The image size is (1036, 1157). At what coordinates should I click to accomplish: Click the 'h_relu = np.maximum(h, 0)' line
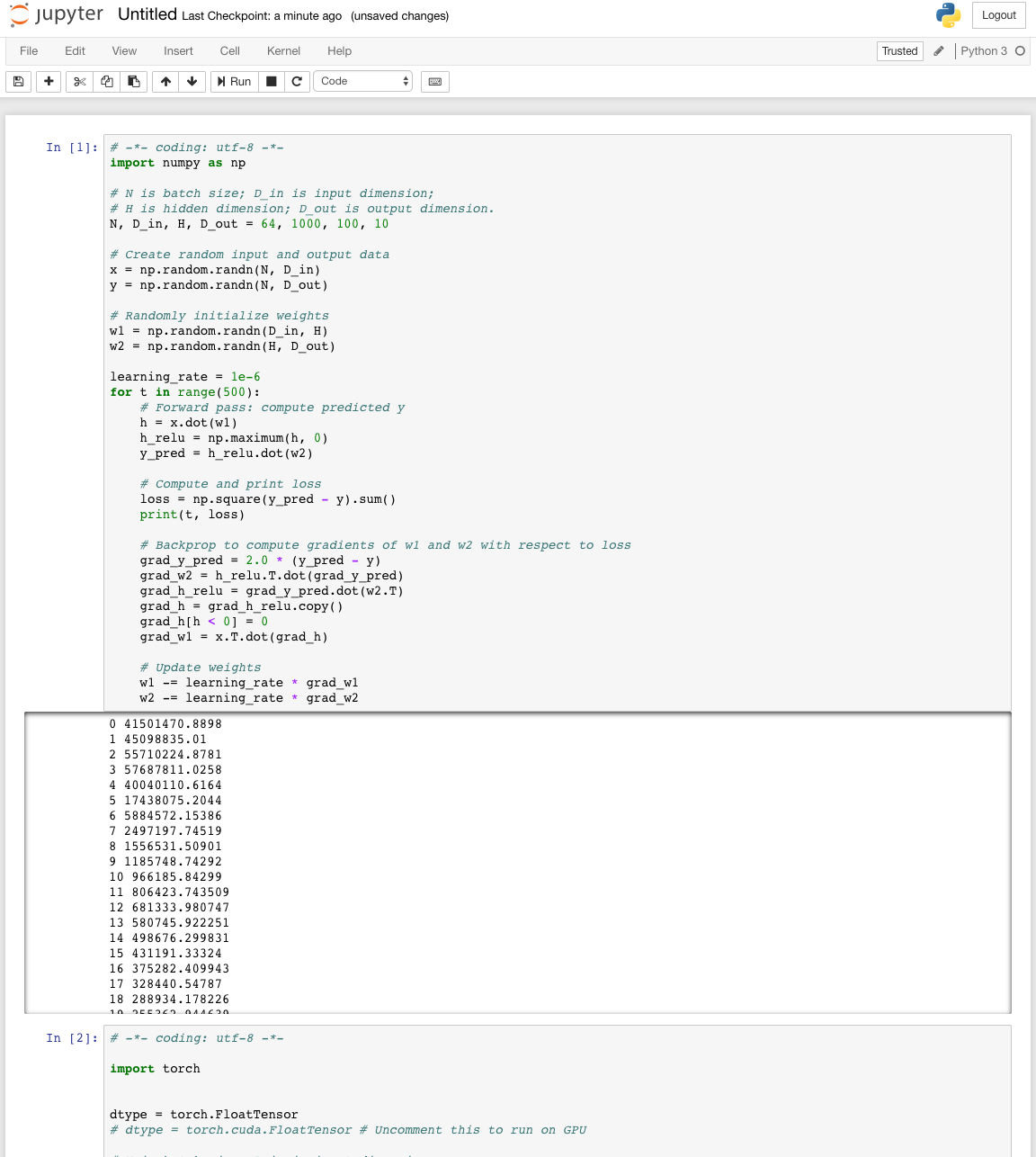(x=234, y=438)
